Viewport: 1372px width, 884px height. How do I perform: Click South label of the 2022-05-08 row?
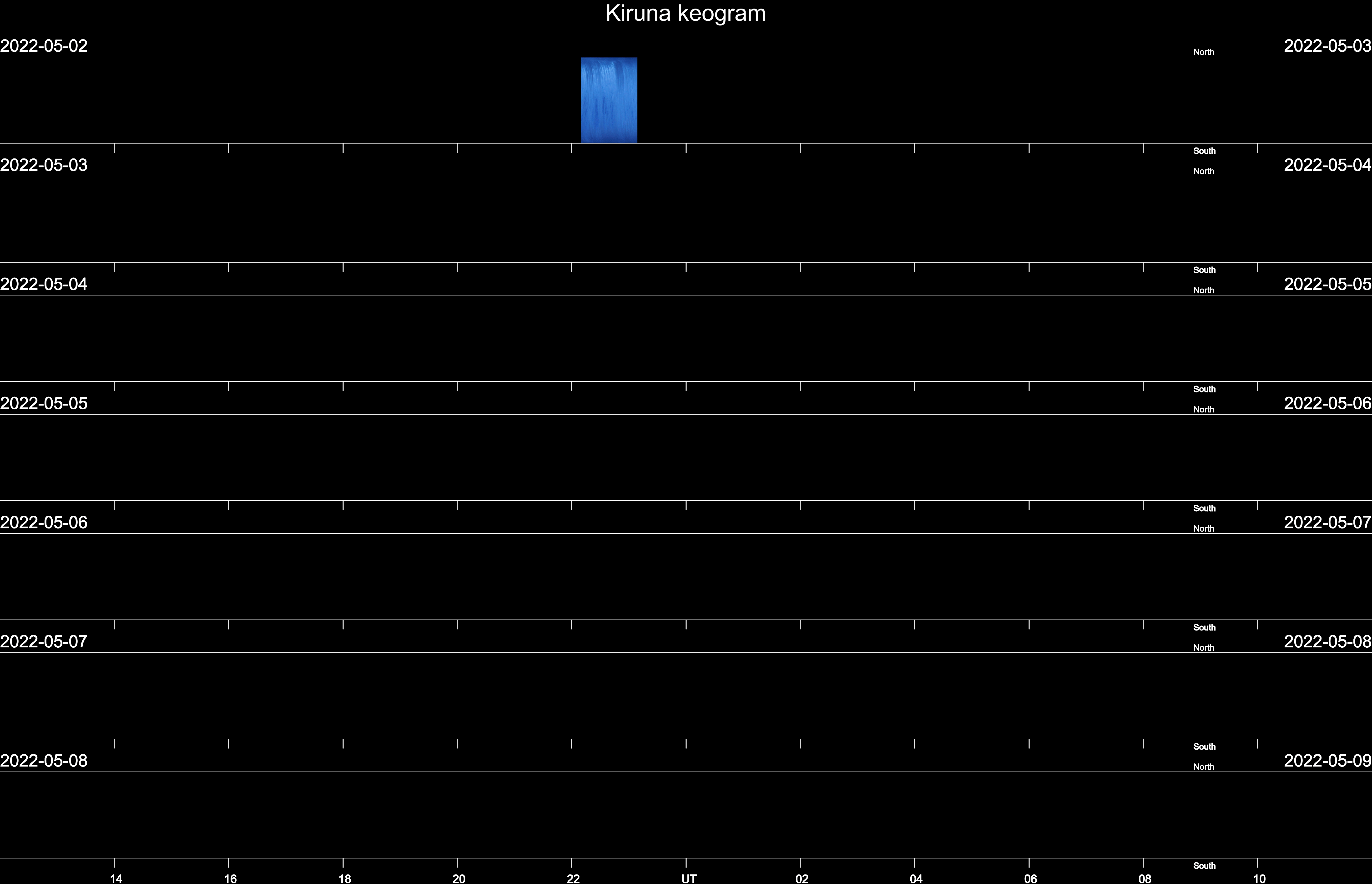click(1205, 866)
